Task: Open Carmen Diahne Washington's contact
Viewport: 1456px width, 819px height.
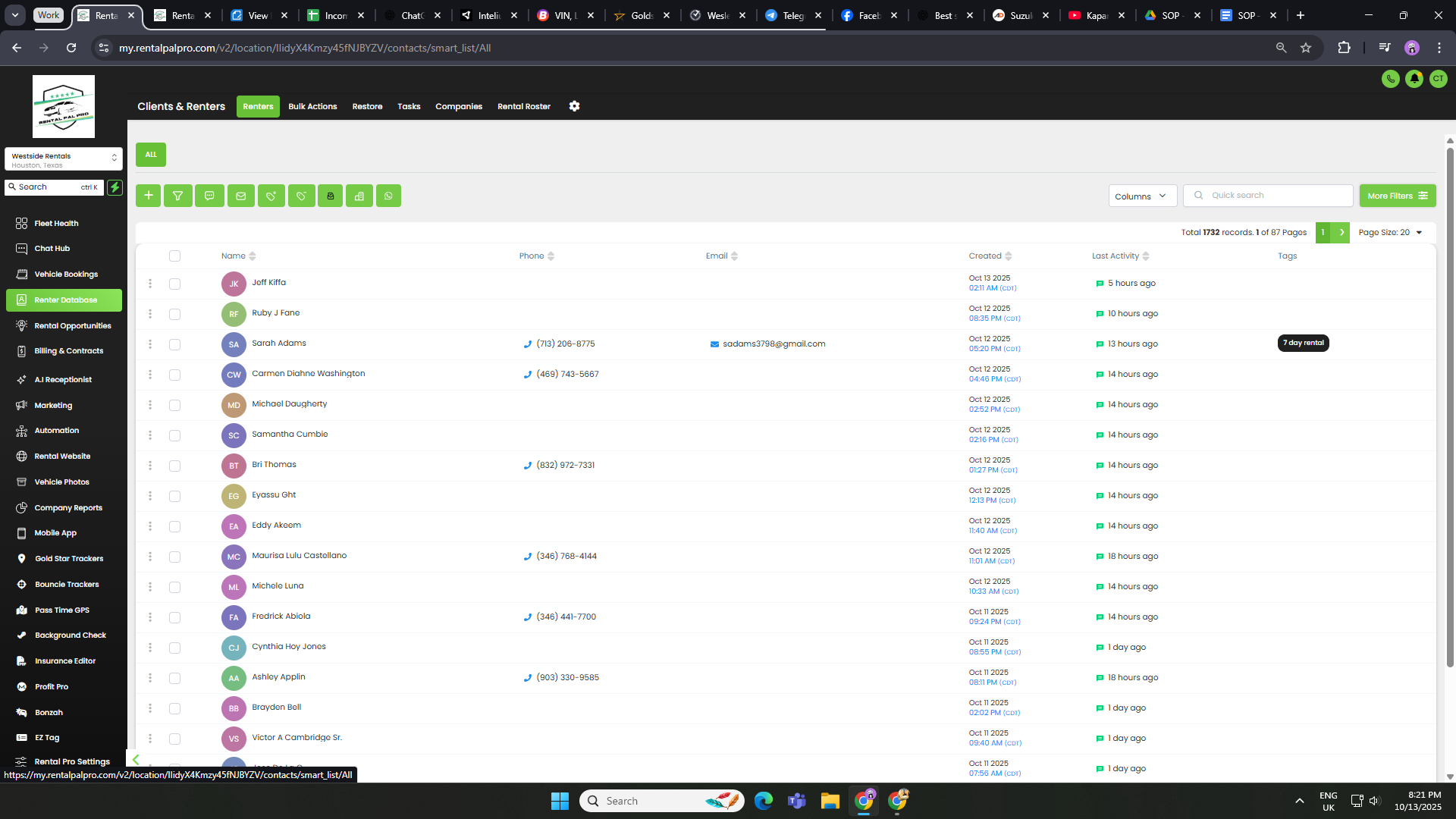Action: click(308, 374)
